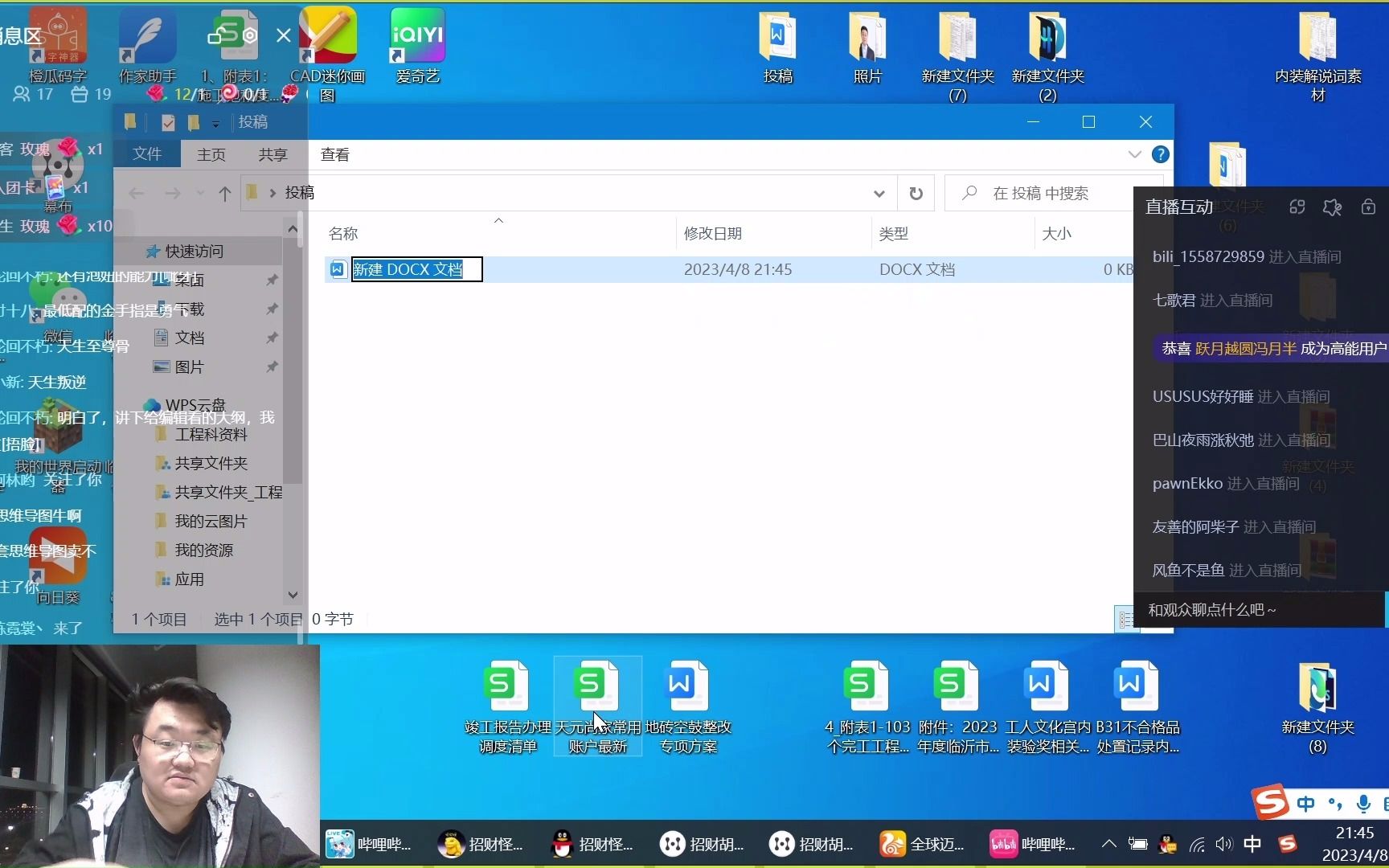Launch the 爱奇艺 iQIYI shortcut
This screenshot has height=868, width=1389.
coord(417,47)
